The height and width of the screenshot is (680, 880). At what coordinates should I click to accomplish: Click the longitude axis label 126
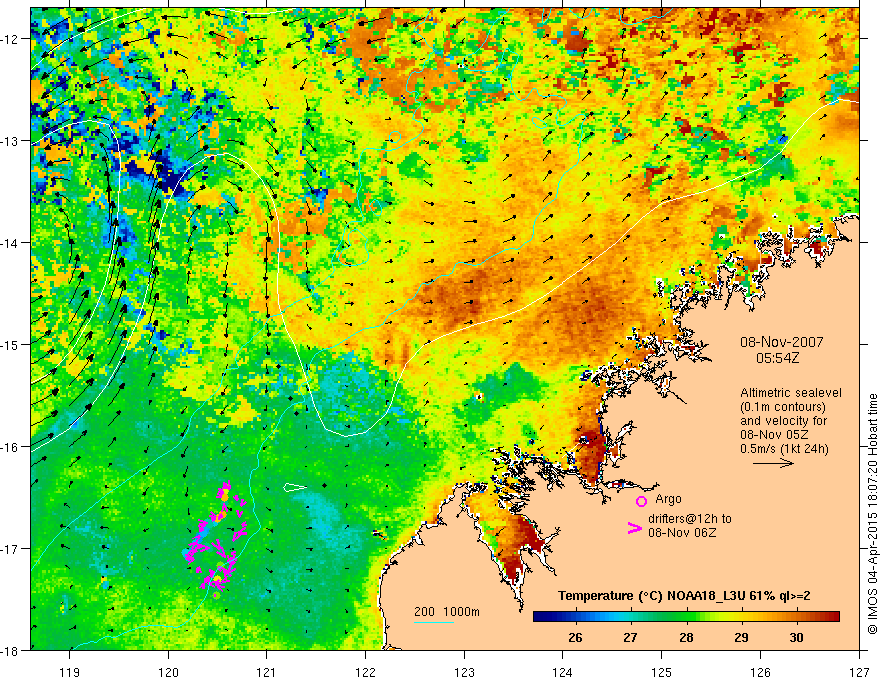point(760,672)
